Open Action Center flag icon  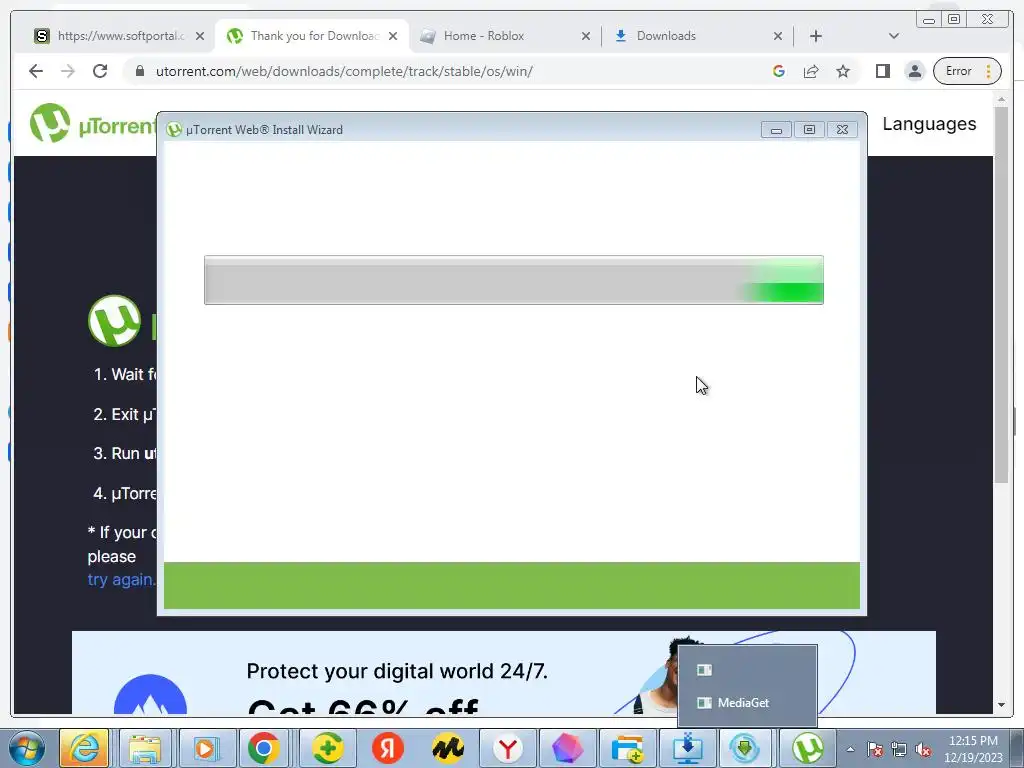[875, 749]
